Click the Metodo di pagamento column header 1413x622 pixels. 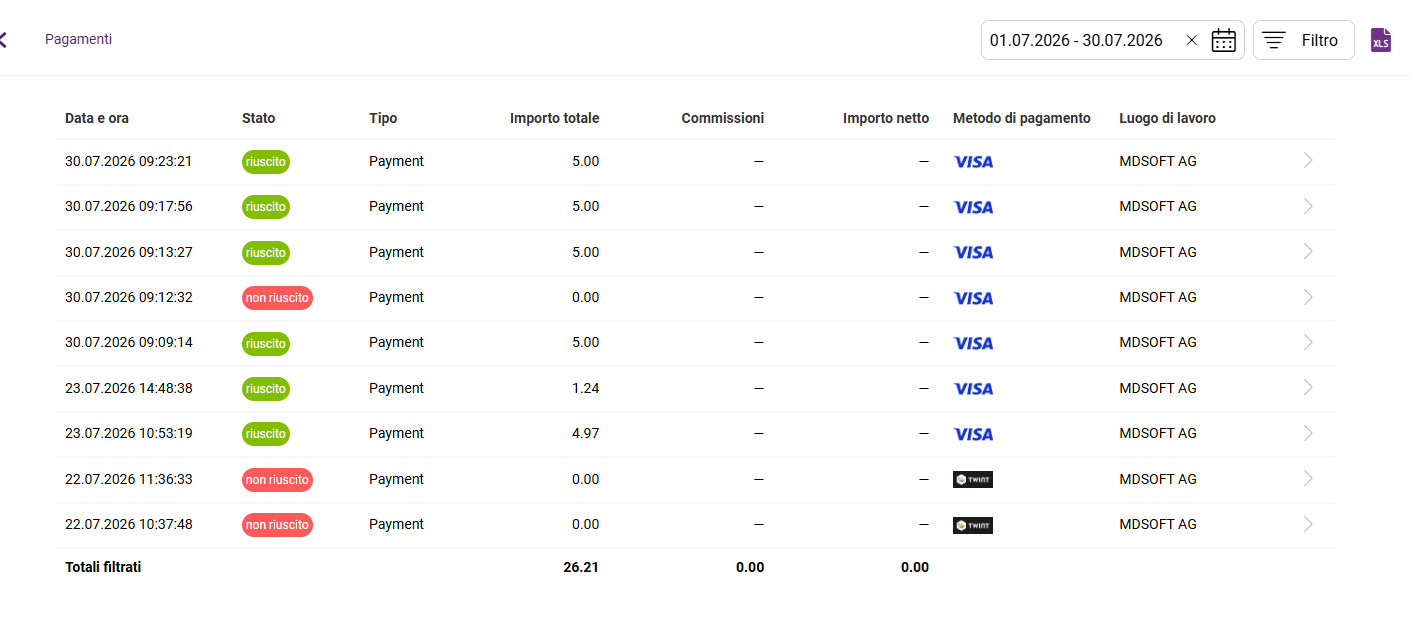(x=1022, y=118)
